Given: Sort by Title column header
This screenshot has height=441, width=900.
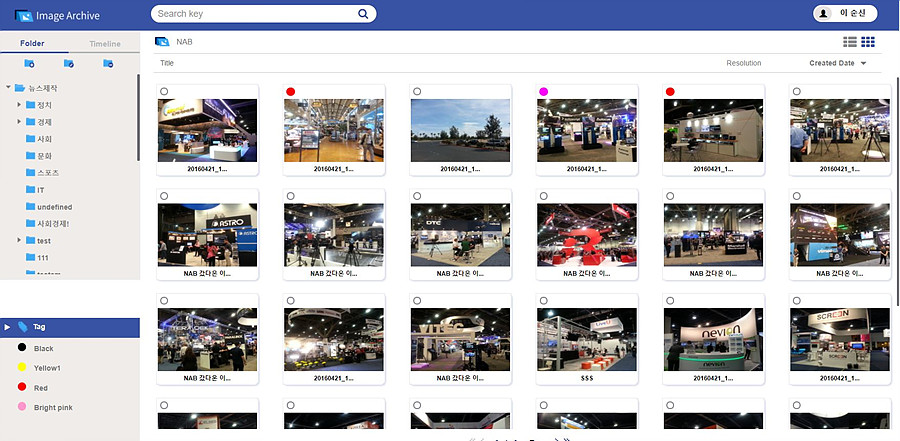Looking at the screenshot, I should pos(167,63).
